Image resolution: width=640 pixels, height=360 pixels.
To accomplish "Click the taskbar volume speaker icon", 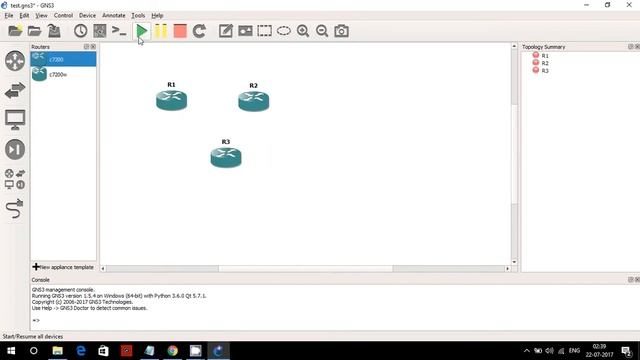I will click(x=549, y=351).
